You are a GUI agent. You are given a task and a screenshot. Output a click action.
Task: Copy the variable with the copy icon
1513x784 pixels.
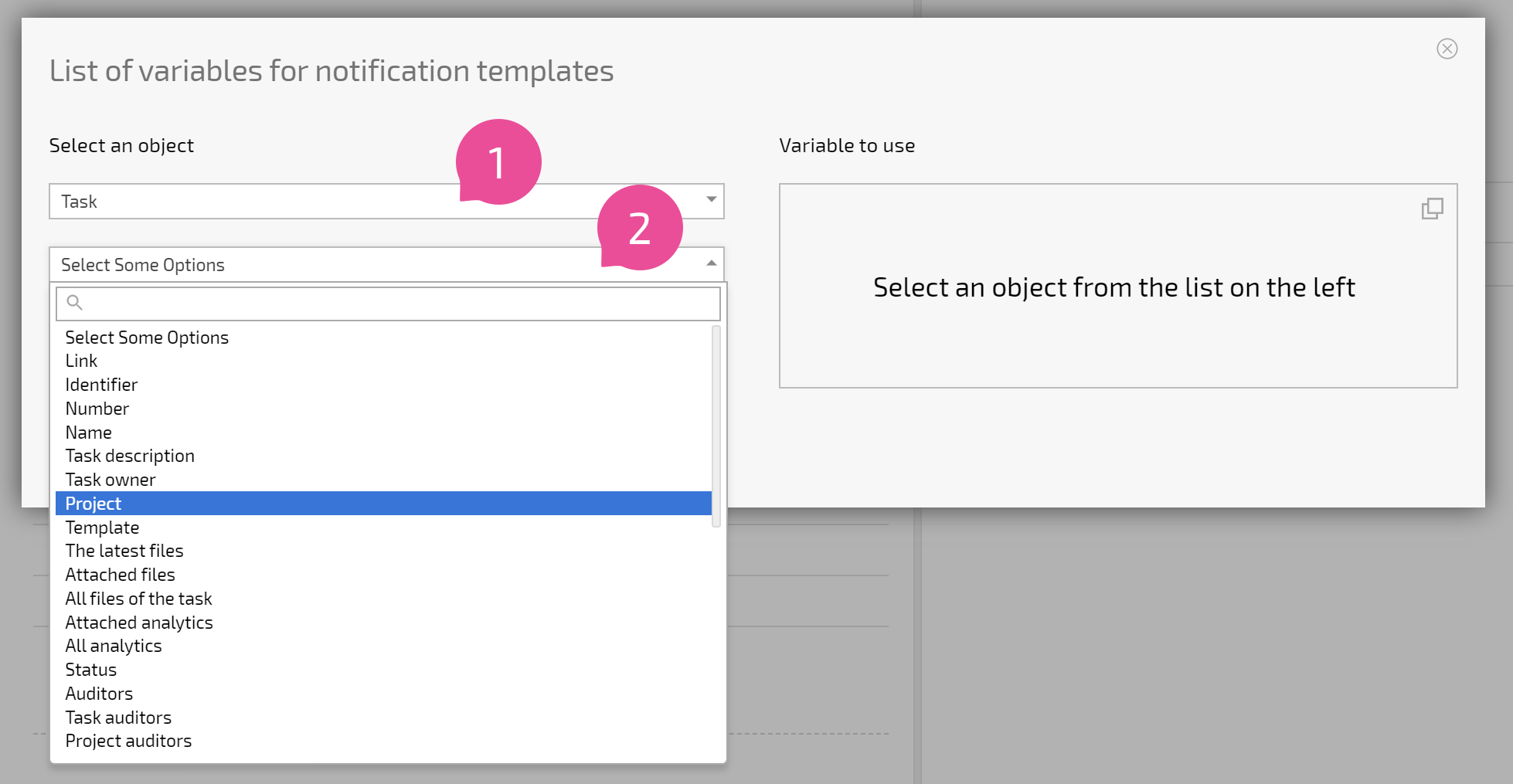coord(1432,209)
